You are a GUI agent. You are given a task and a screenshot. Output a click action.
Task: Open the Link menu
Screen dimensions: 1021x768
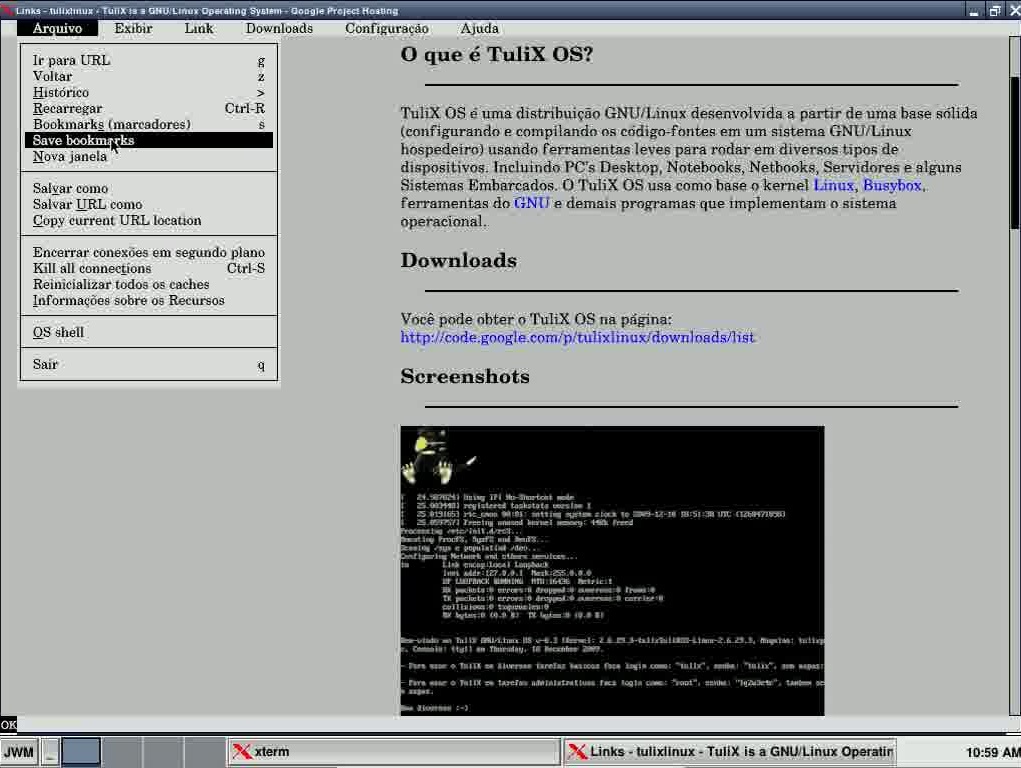(199, 29)
